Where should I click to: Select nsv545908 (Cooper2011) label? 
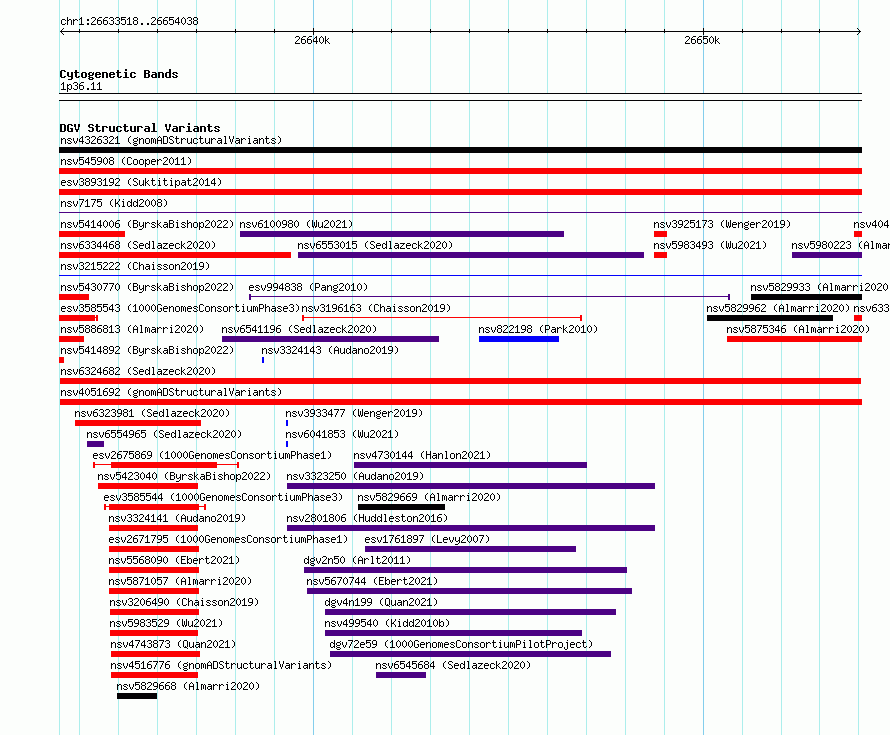(126, 161)
